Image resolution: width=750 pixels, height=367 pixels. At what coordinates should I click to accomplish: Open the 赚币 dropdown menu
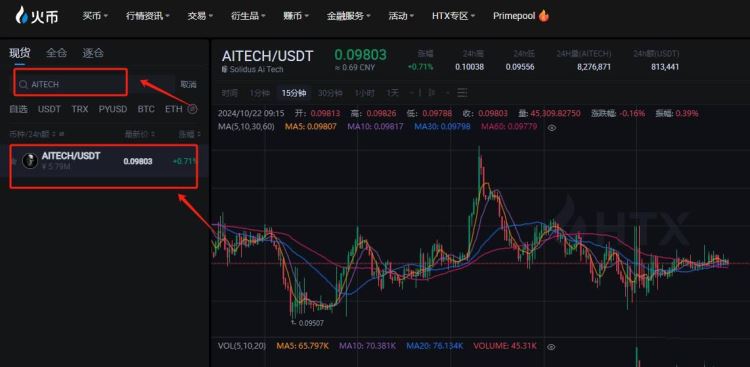click(296, 16)
